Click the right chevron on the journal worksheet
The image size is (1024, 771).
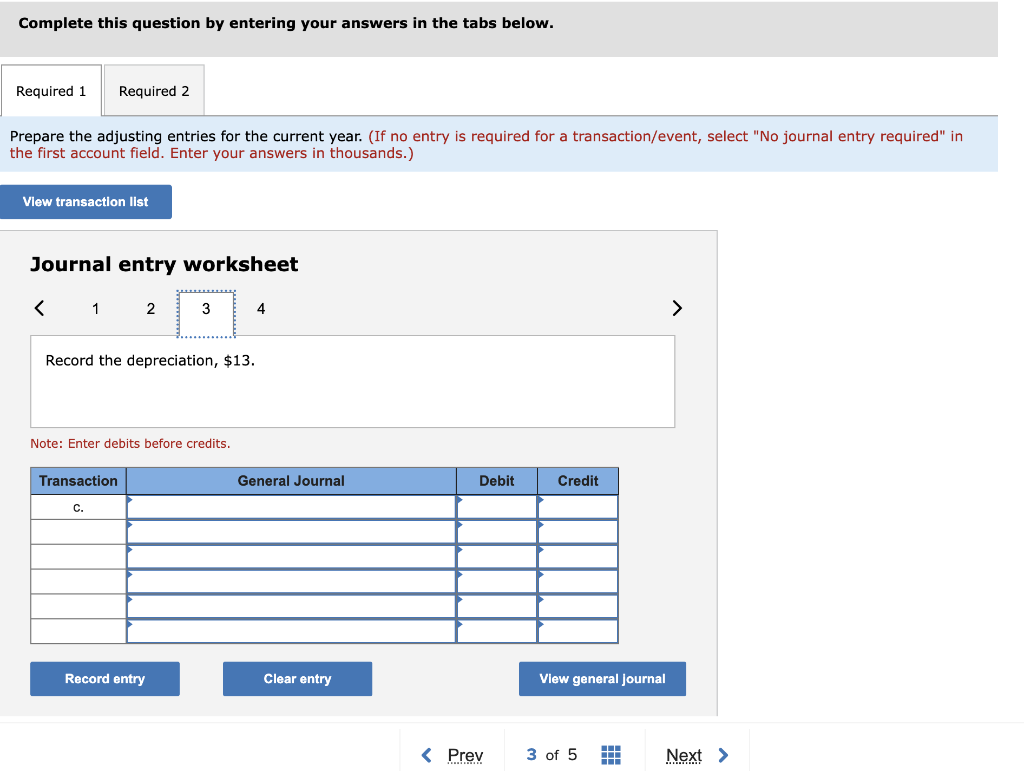click(x=677, y=309)
